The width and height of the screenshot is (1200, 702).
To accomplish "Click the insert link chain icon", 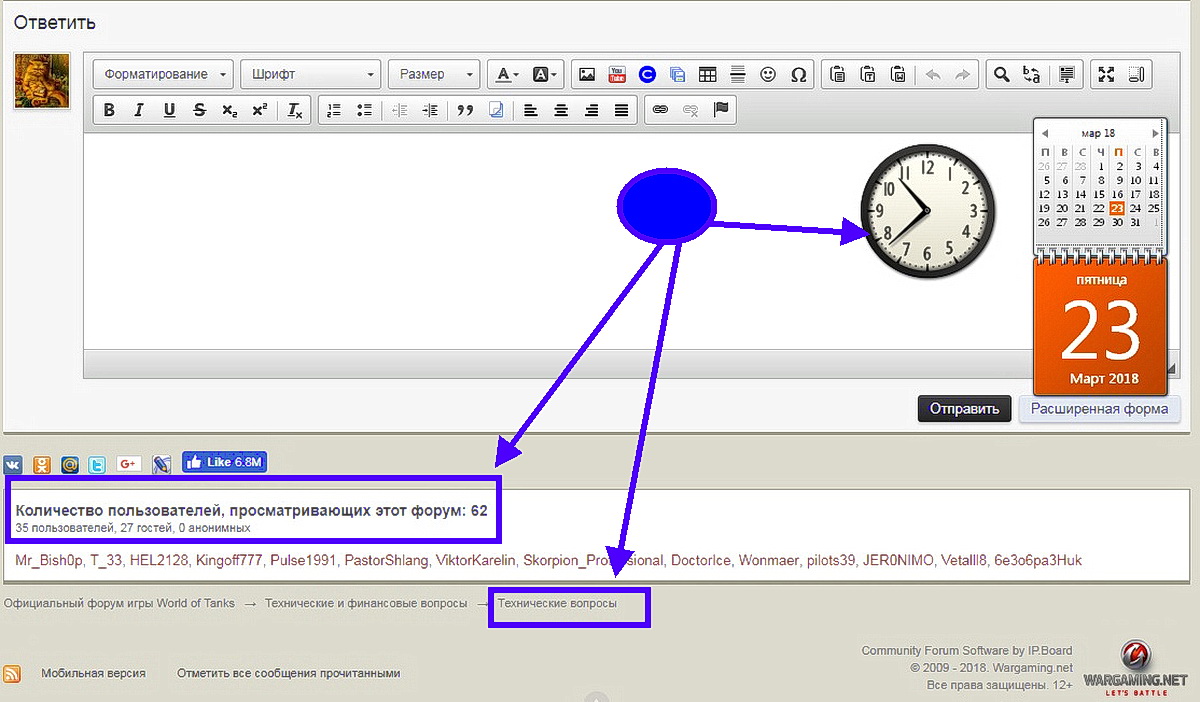I will [x=659, y=110].
